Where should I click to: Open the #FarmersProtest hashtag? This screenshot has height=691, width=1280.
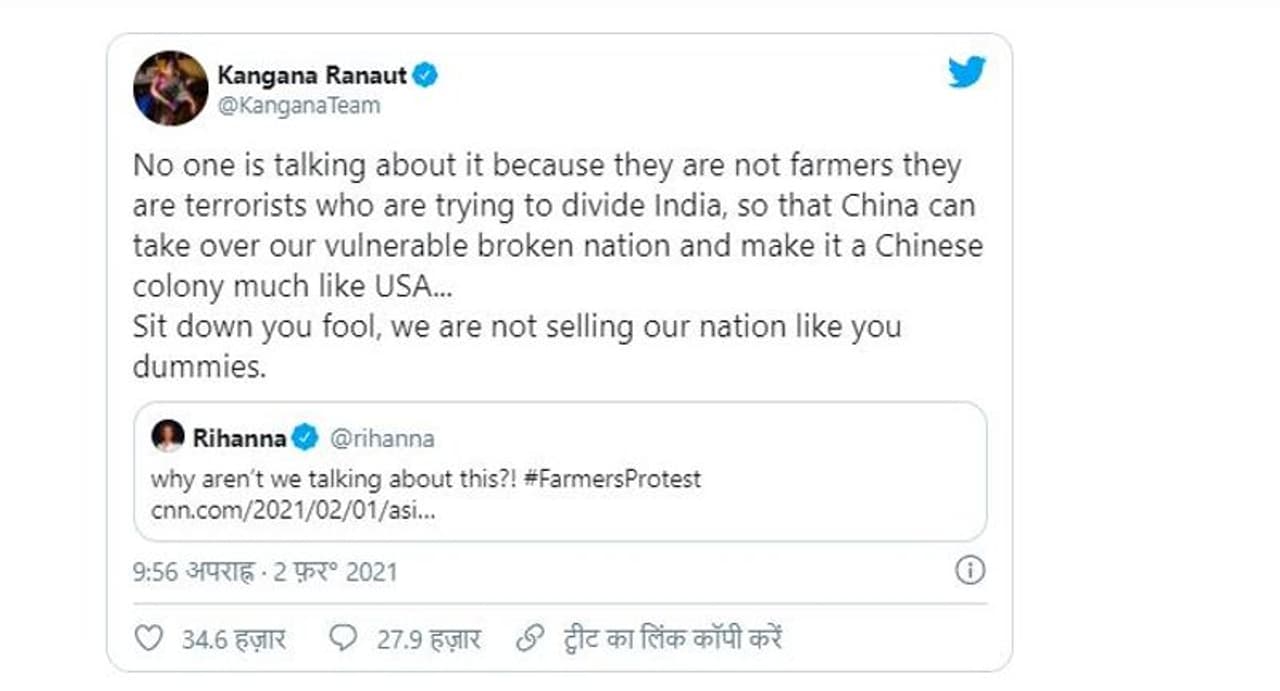tap(612, 479)
